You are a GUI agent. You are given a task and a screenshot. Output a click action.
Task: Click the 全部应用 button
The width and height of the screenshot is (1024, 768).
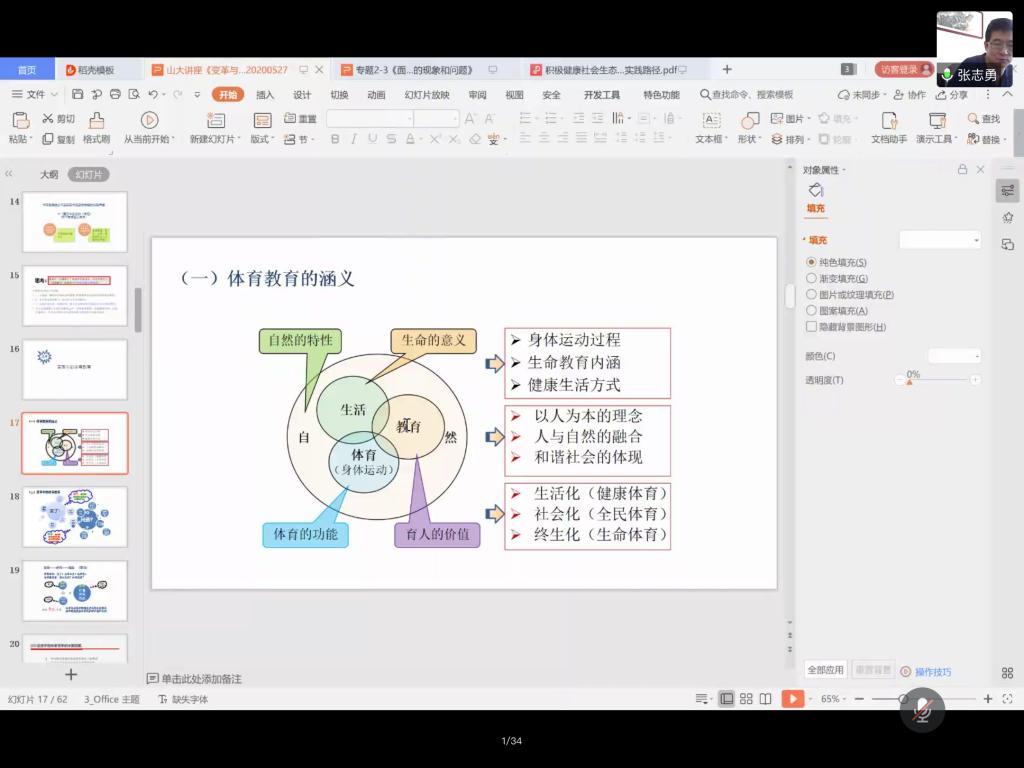(x=826, y=670)
